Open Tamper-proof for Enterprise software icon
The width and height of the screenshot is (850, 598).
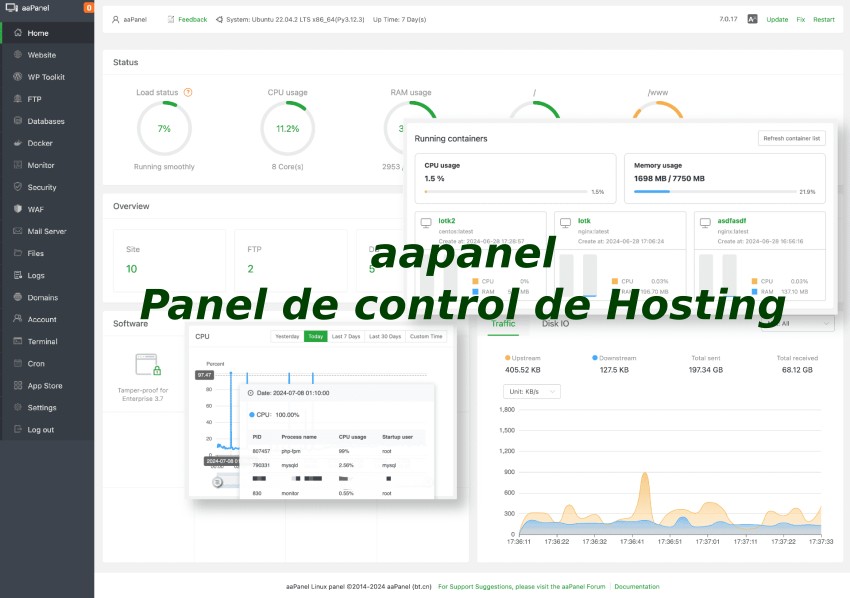[x=148, y=365]
